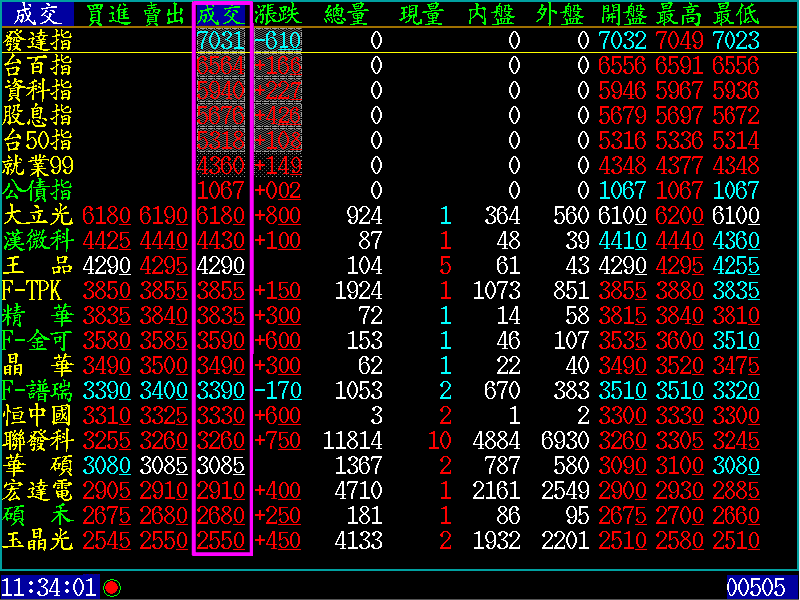The height and width of the screenshot is (600, 800).
Task: Click the -170 change value for F-譜瑞
Action: 278,390
